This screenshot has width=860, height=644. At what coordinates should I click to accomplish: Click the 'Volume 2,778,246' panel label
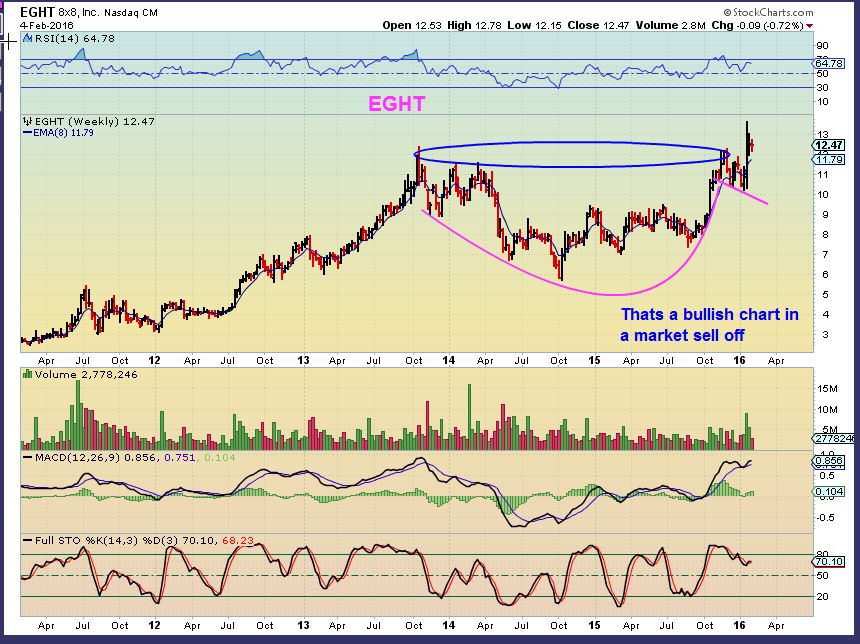(x=86, y=375)
